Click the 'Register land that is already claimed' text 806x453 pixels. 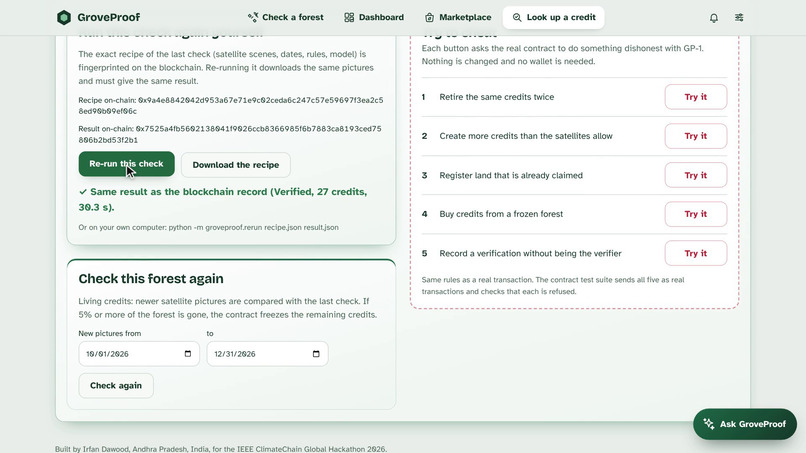(511, 175)
